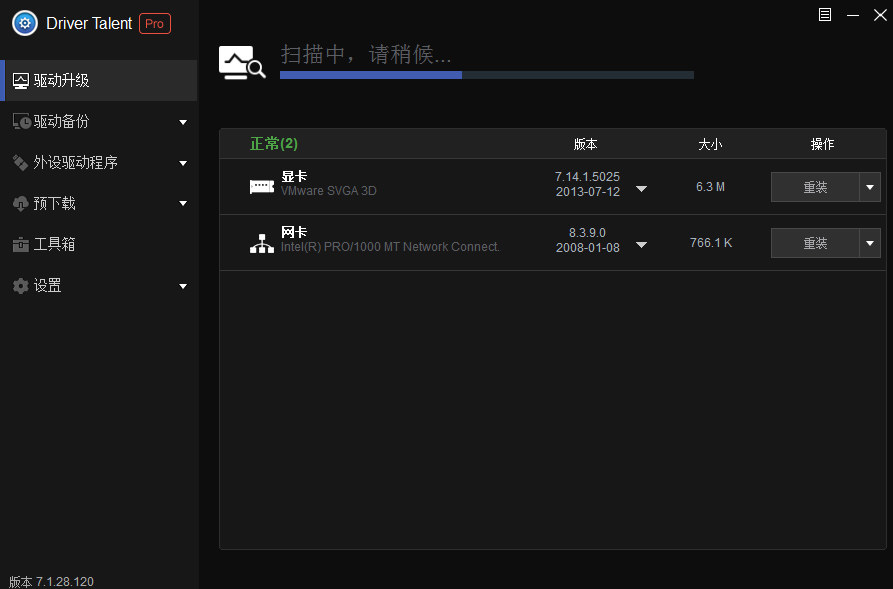Click the 版本 column header
The image size is (893, 589).
[585, 144]
